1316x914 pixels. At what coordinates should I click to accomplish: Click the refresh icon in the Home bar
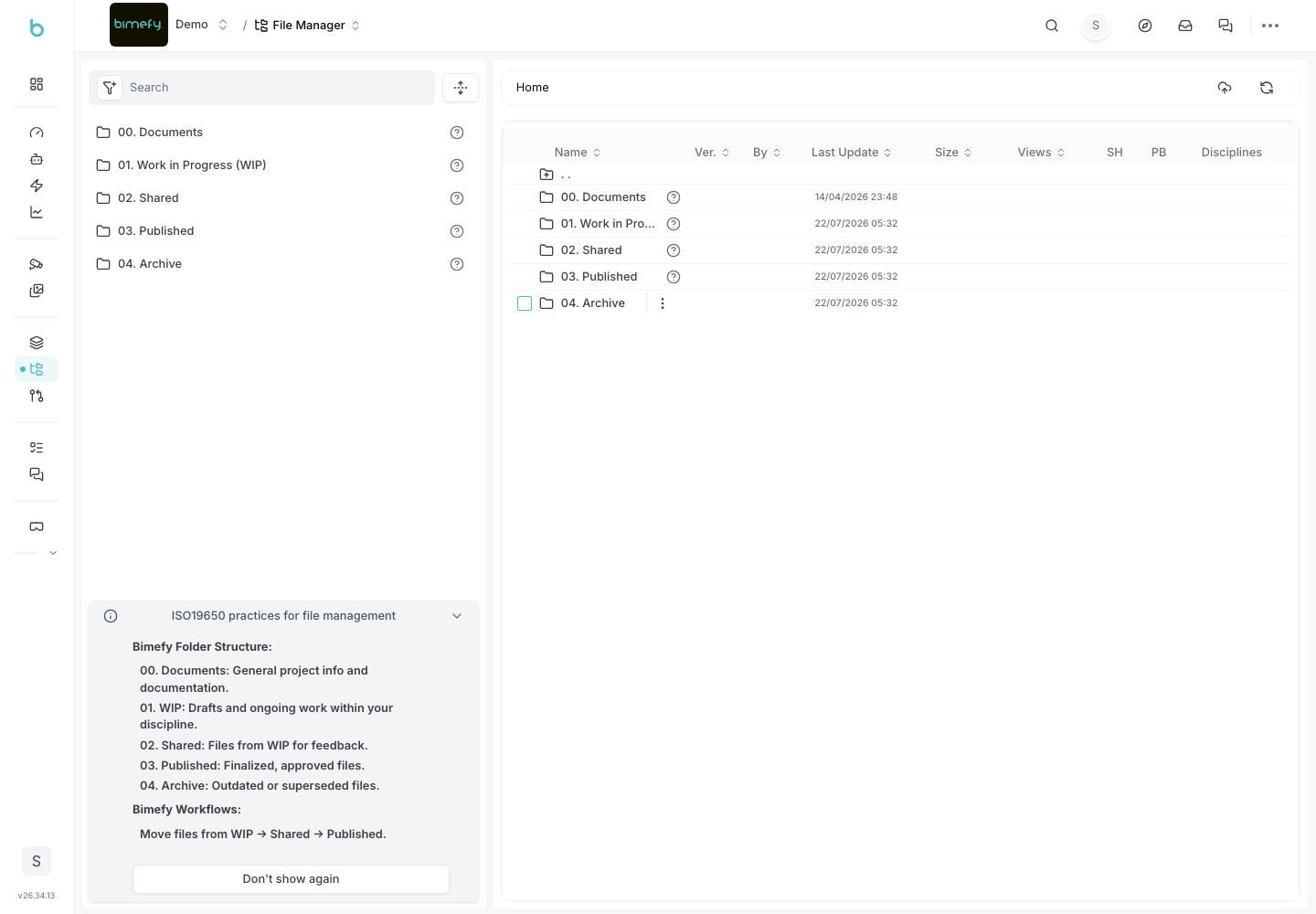1267,88
